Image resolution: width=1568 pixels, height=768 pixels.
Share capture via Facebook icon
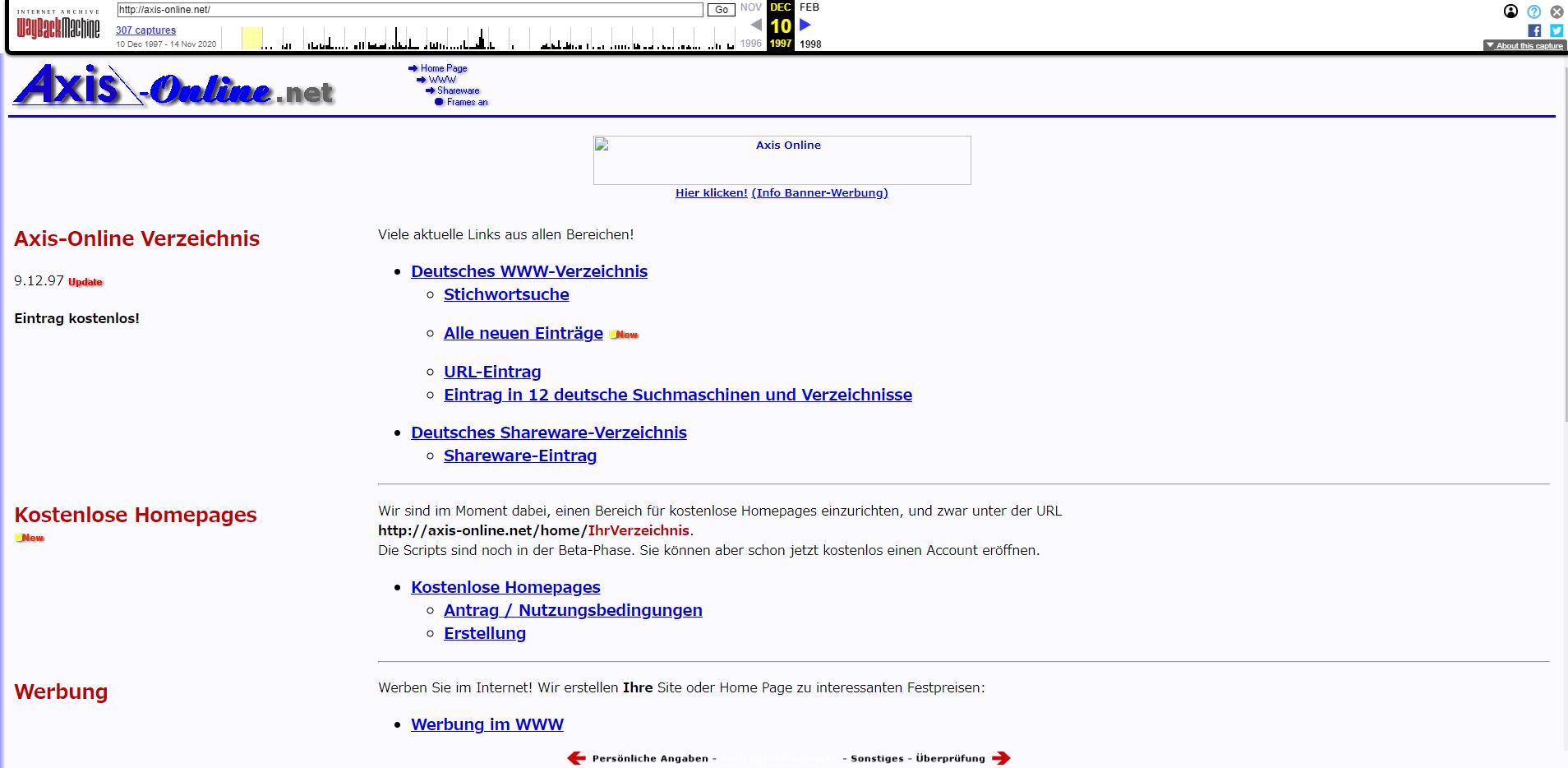(1534, 30)
